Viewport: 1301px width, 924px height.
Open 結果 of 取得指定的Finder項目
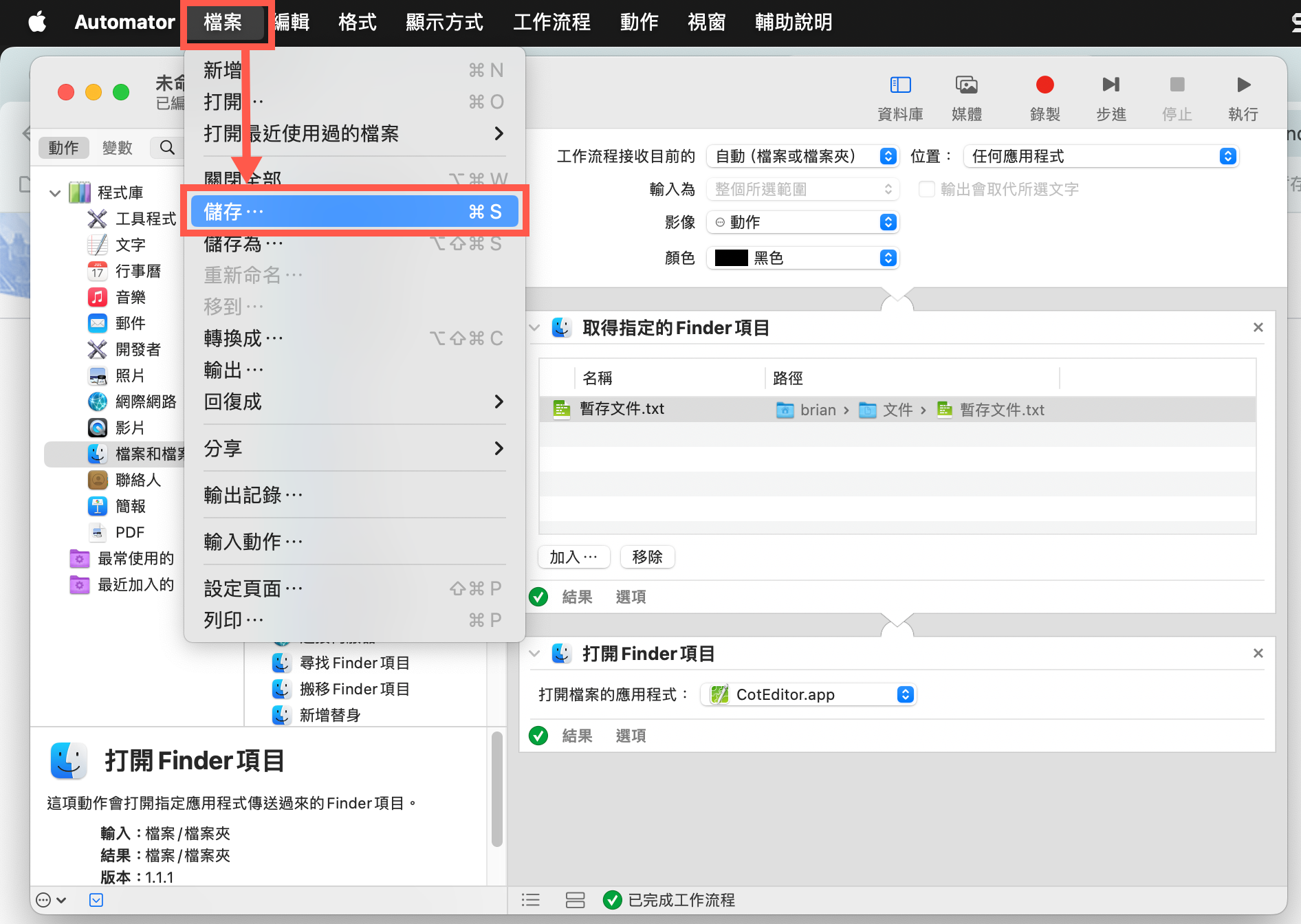pos(577,597)
